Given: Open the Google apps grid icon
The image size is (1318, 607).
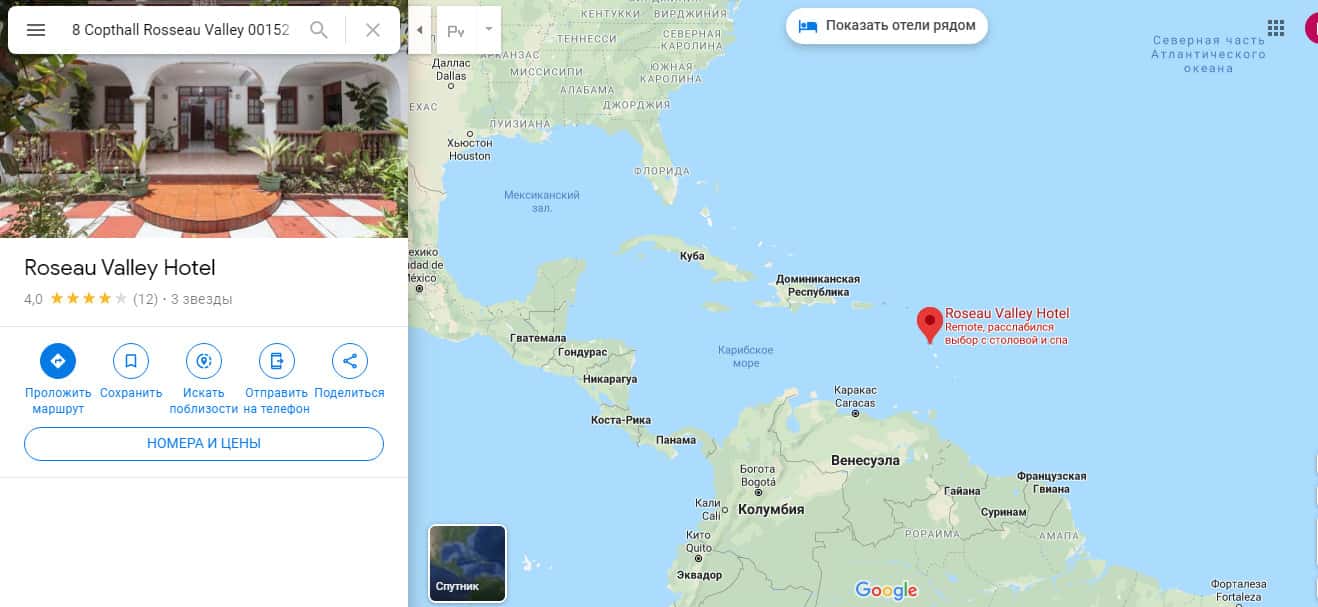Looking at the screenshot, I should point(1276,28).
